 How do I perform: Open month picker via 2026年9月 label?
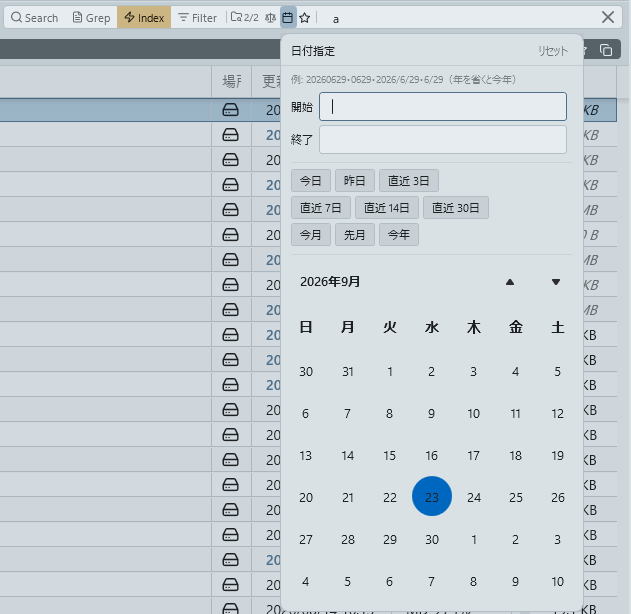pyautogui.click(x=330, y=282)
